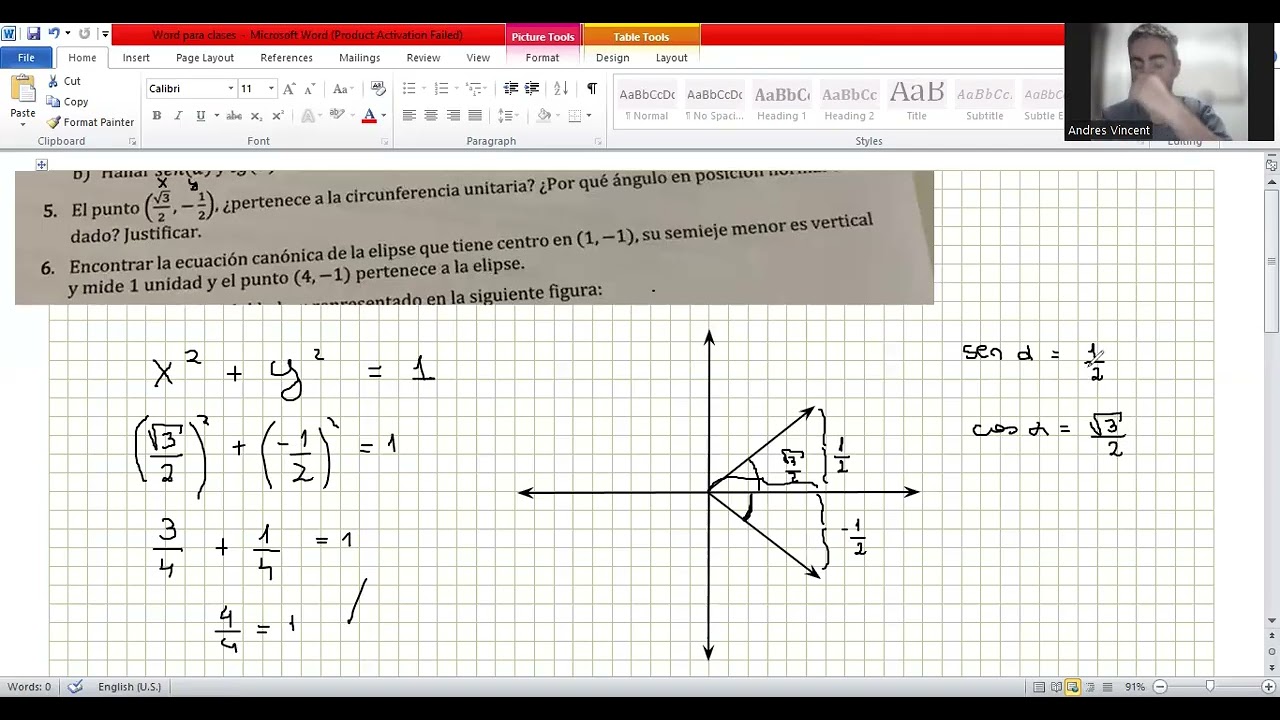Screen dimensions: 1280x720
Task: Open Table Tools Design tab
Action: [x=612, y=58]
